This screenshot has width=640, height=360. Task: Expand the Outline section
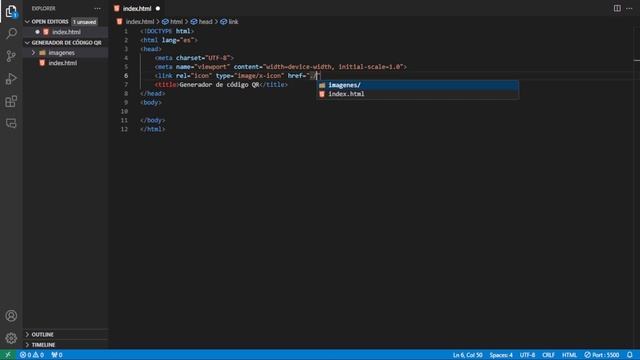tap(65, 334)
